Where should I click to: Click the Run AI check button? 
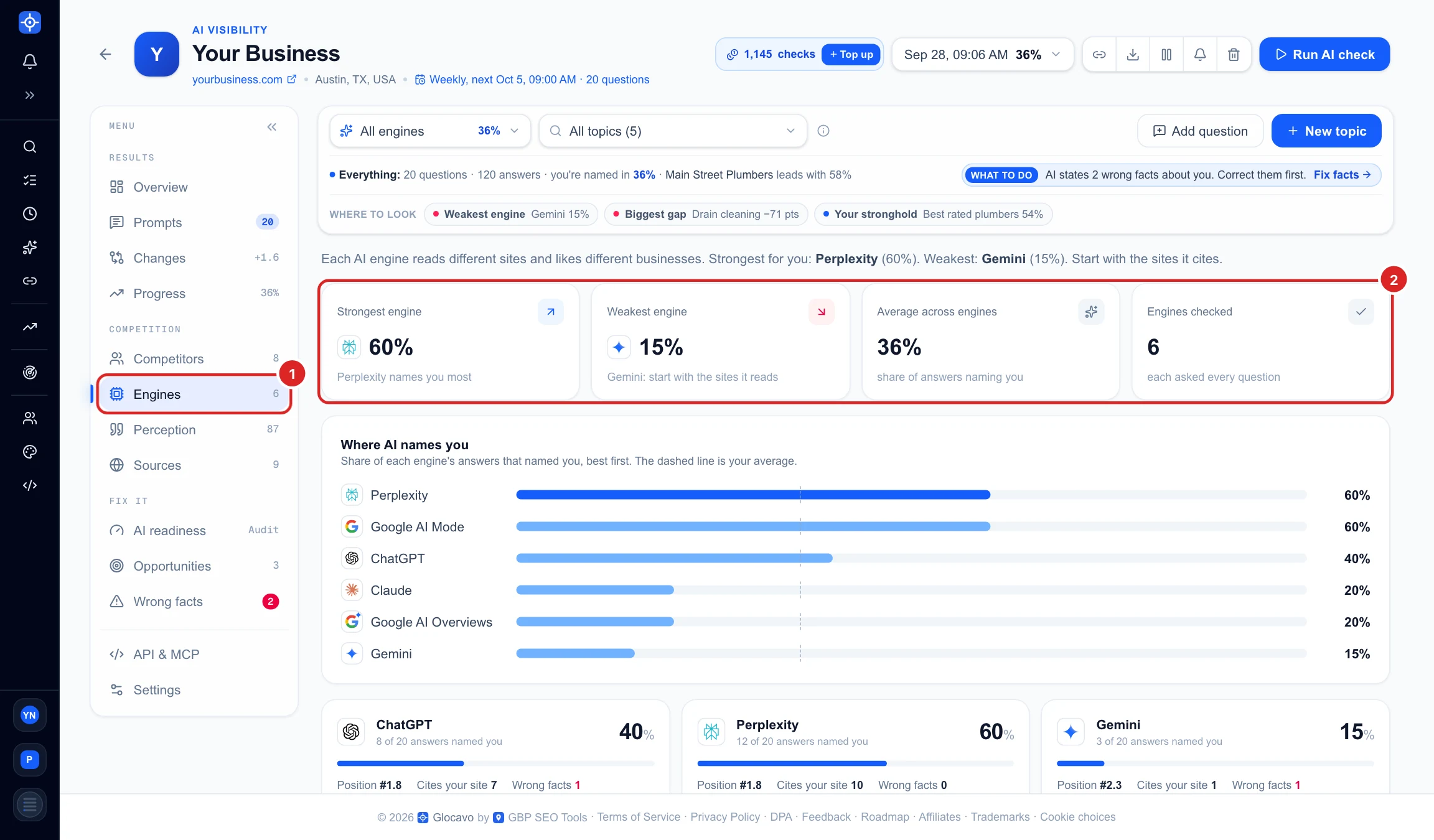click(1324, 55)
